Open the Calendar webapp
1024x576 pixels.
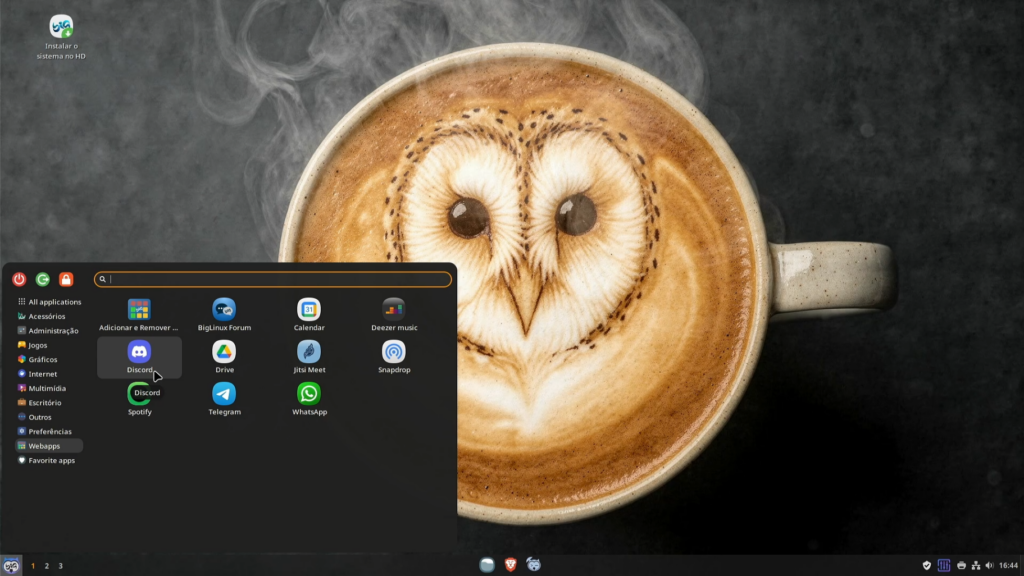click(x=309, y=310)
